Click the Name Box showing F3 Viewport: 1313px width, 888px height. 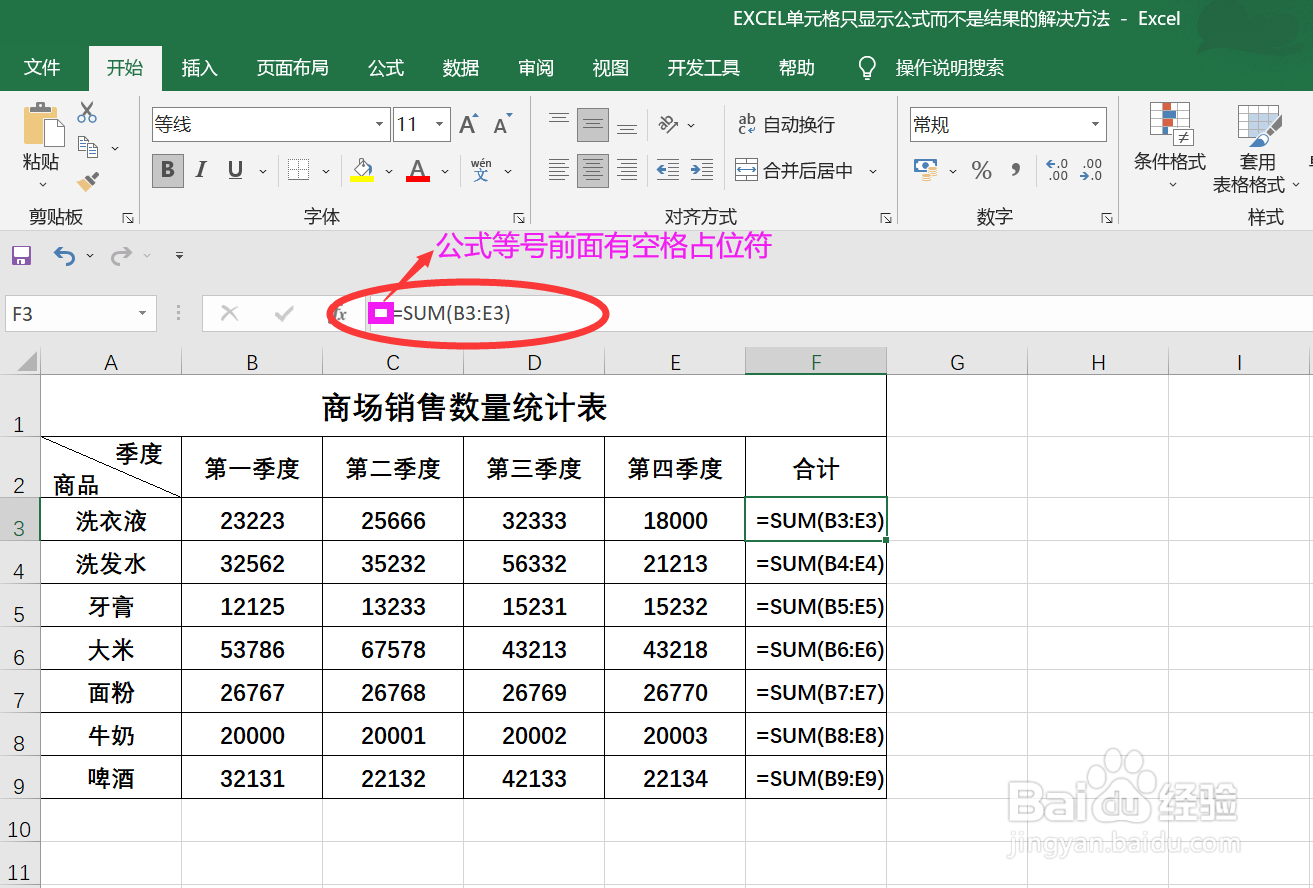[x=80, y=314]
